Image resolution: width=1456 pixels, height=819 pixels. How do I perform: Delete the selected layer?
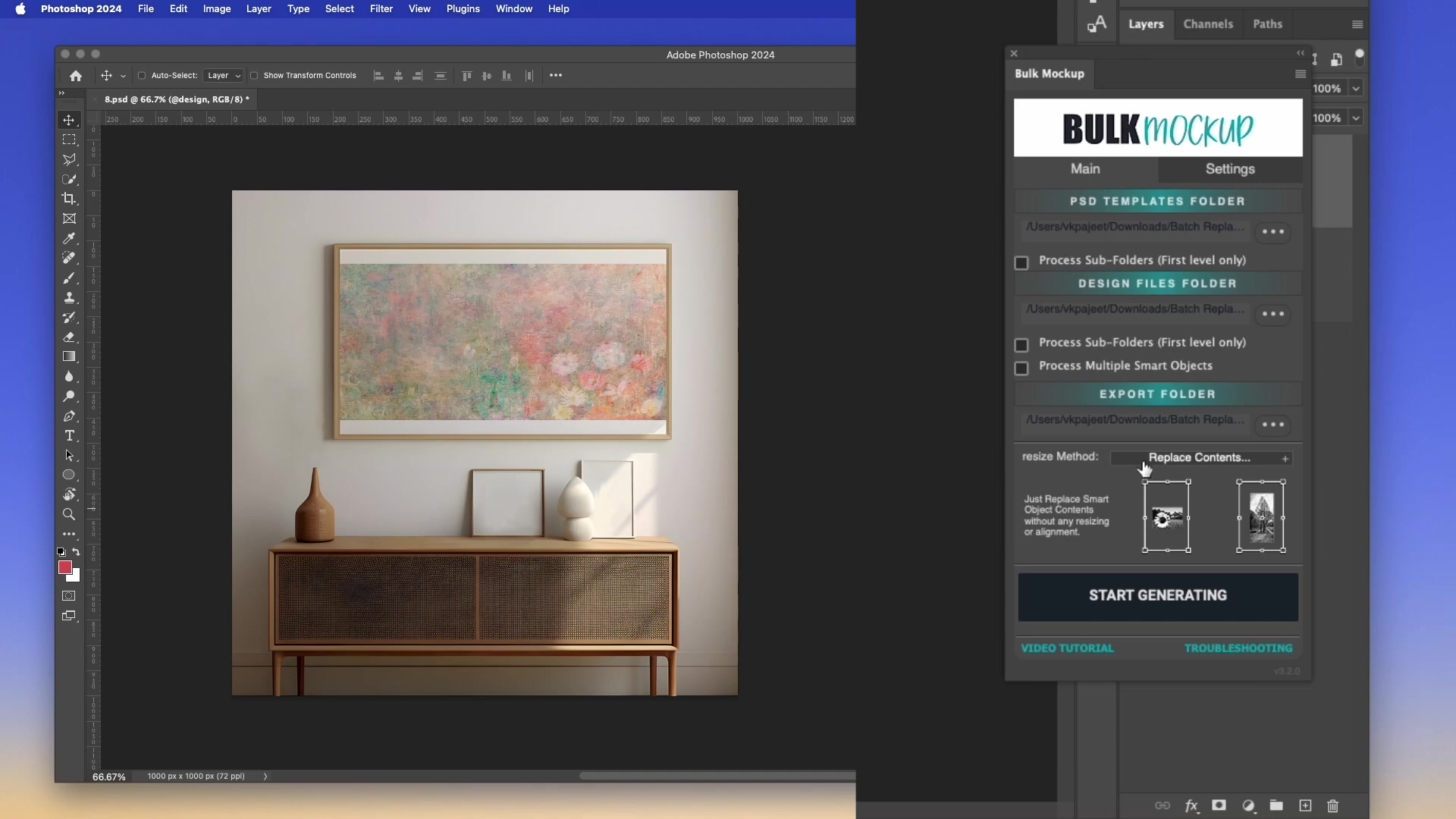coord(1332,806)
